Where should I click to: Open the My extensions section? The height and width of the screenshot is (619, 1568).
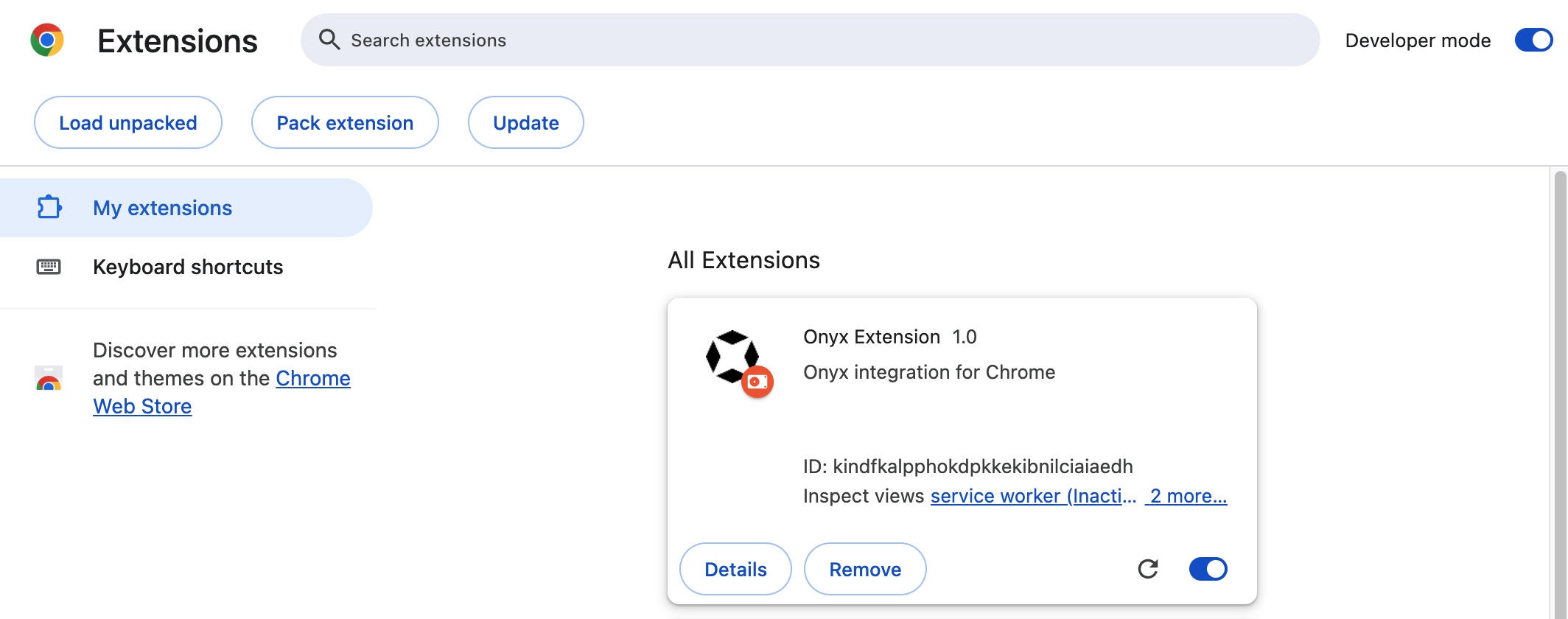(186, 208)
